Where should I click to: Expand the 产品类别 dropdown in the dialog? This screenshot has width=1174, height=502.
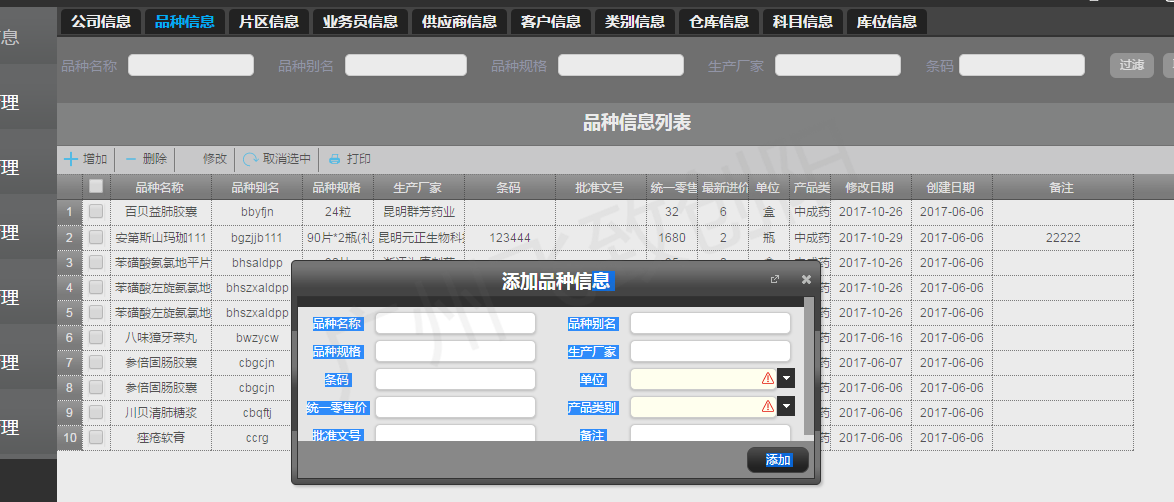786,406
